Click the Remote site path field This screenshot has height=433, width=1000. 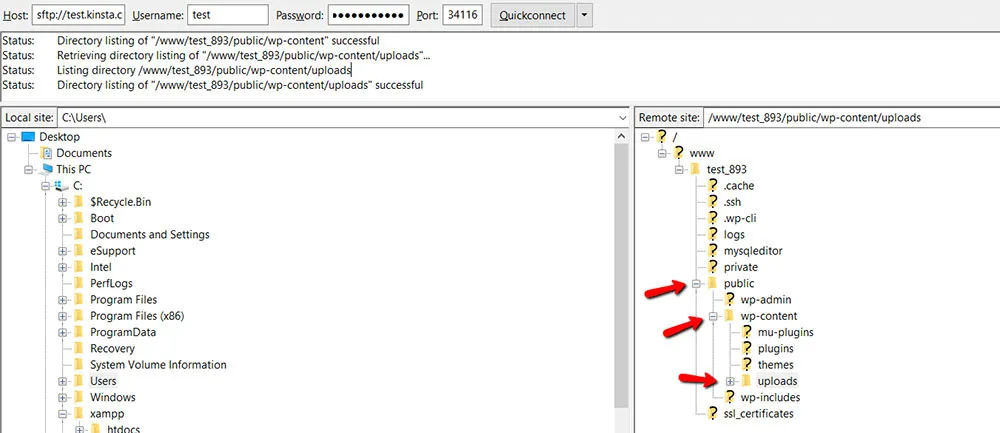pos(851,118)
